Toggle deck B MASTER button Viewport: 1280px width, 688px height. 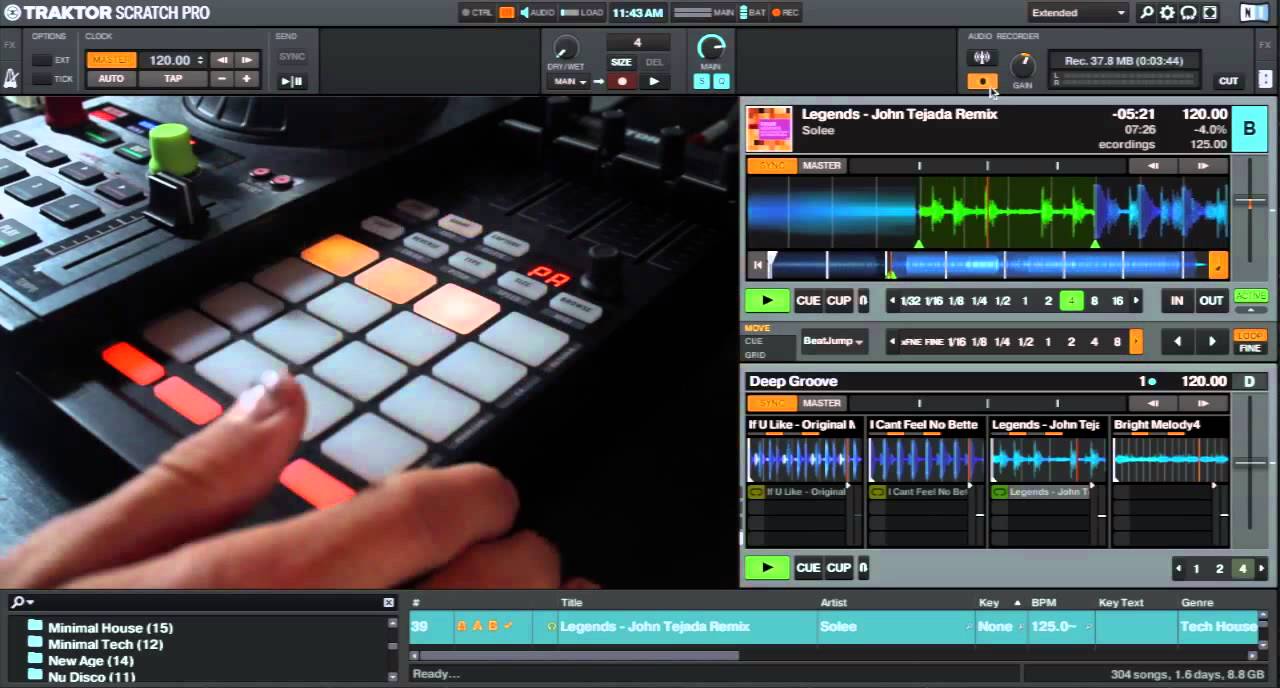point(822,166)
